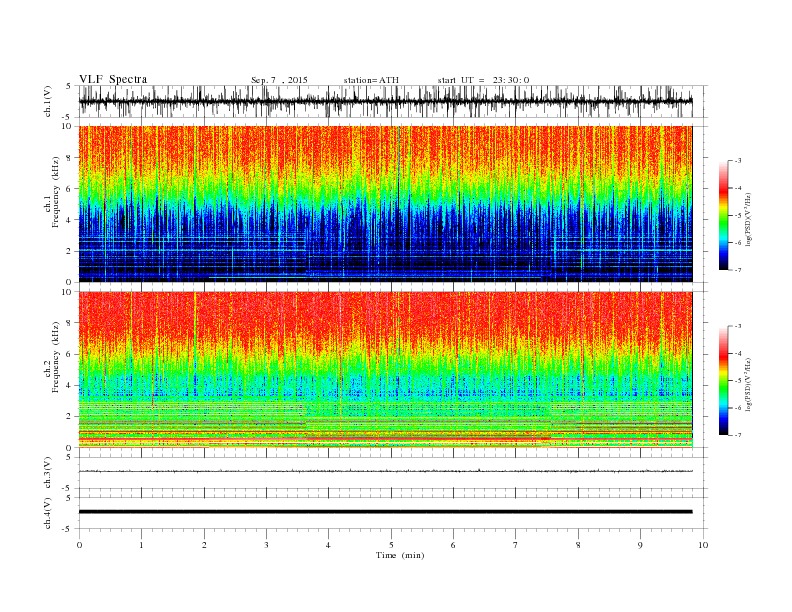The height and width of the screenshot is (612, 792).
Task: Click the ch.3 voltage waveform trace
Action: (385, 471)
